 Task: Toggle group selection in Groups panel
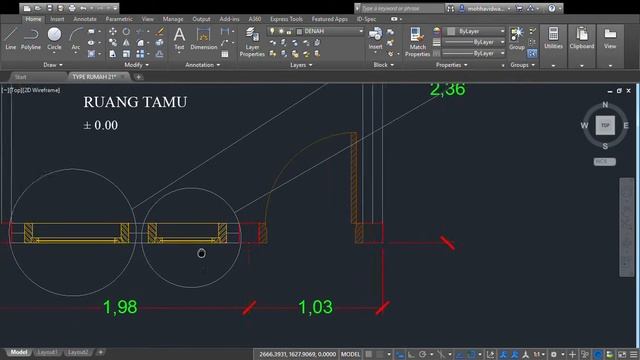pyautogui.click(x=532, y=53)
